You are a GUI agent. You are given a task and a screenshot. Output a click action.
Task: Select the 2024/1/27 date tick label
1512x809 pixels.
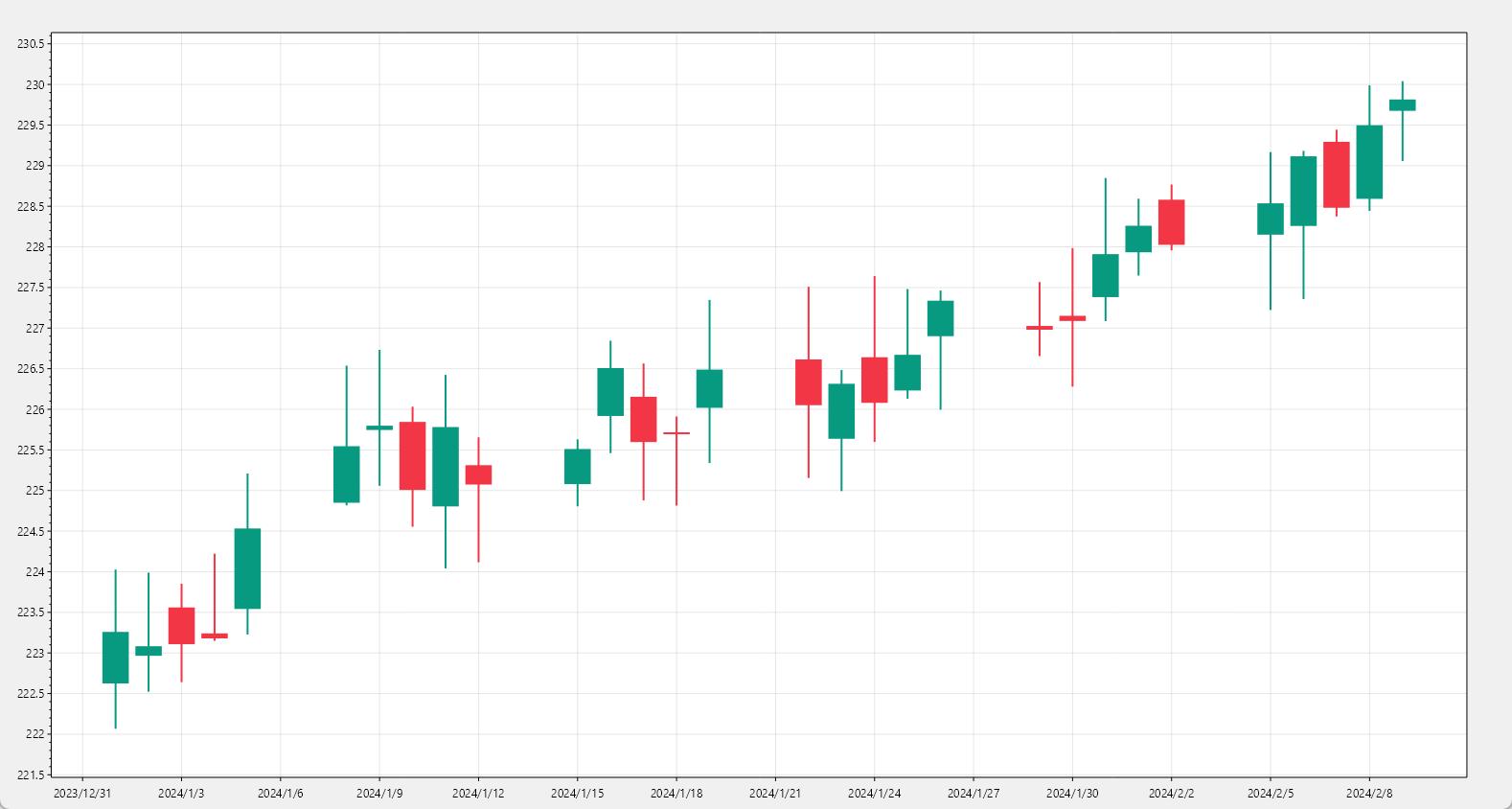[973, 794]
